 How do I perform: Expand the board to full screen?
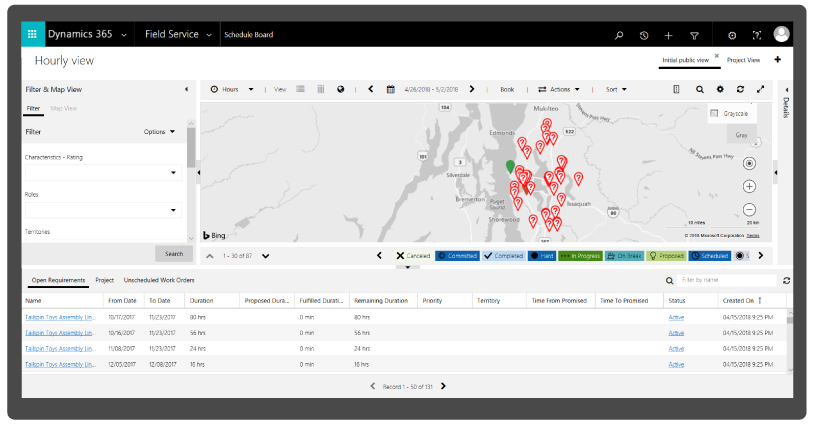tap(761, 89)
